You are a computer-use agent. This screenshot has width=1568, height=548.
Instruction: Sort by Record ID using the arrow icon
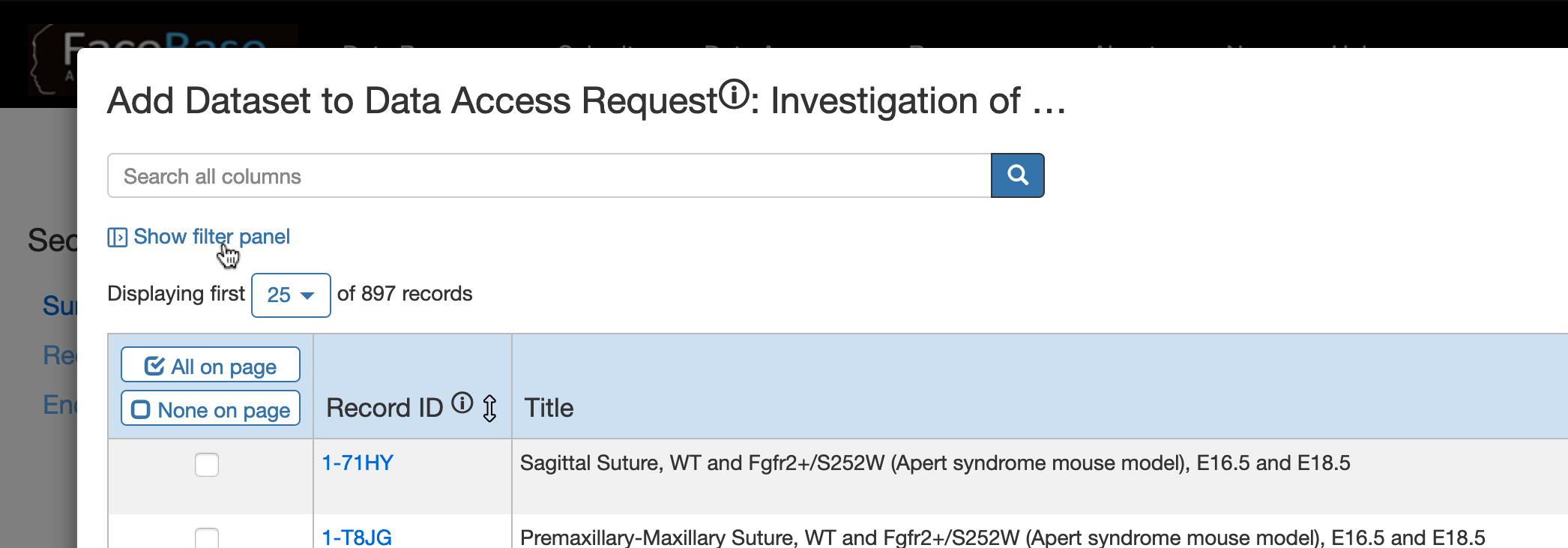(x=489, y=409)
